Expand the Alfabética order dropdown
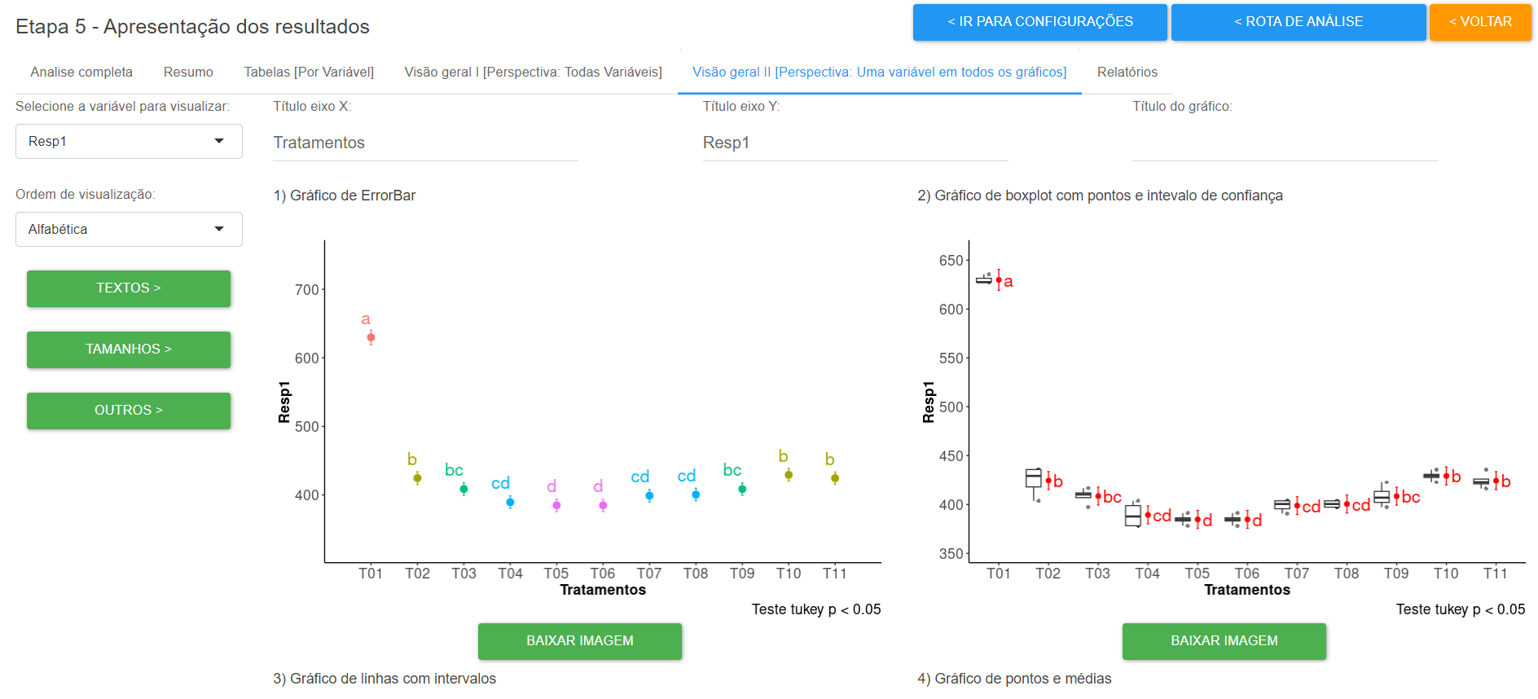Image resolution: width=1538 pixels, height=699 pixels. point(128,230)
